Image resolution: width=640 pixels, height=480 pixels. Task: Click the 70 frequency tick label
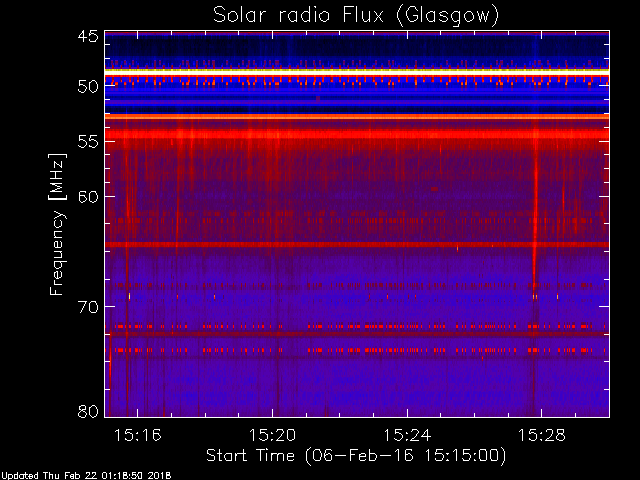click(x=88, y=307)
